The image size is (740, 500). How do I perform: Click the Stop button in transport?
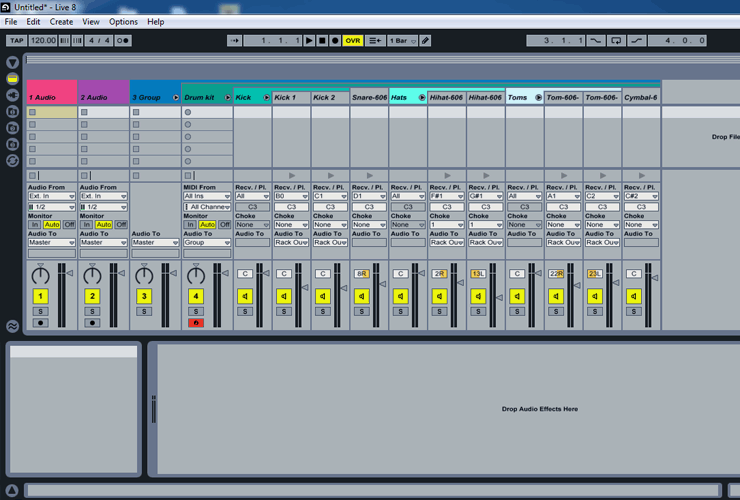point(322,41)
